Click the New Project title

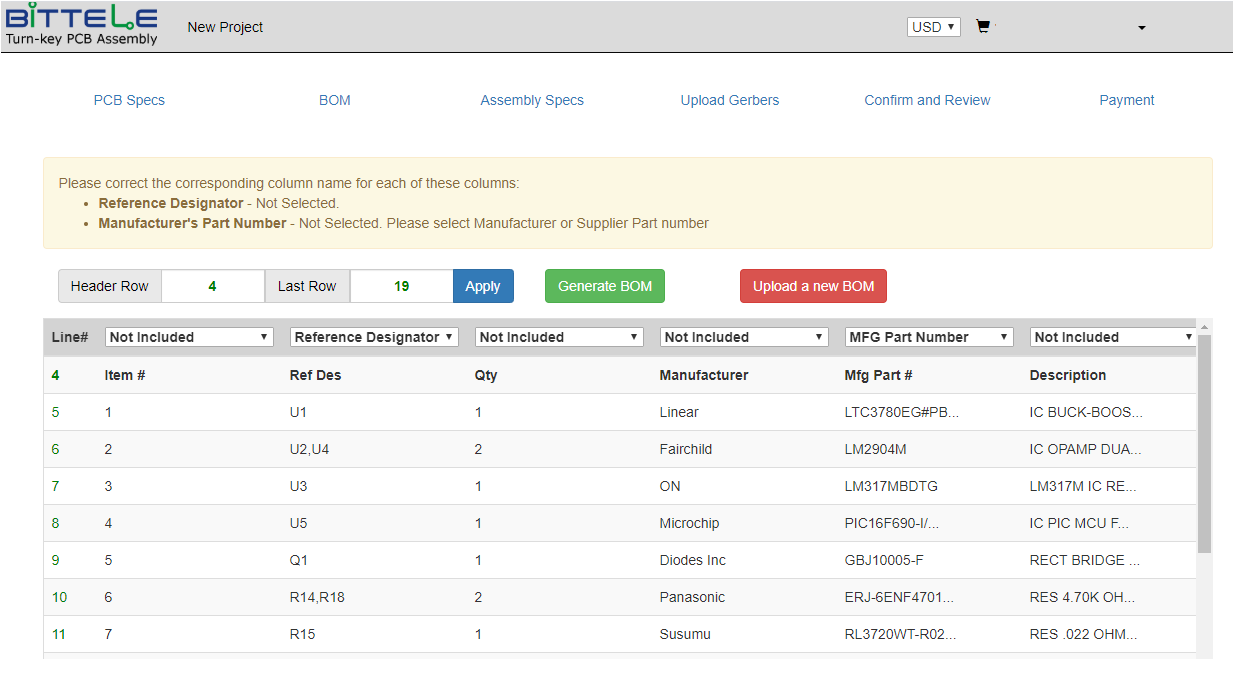coord(225,27)
